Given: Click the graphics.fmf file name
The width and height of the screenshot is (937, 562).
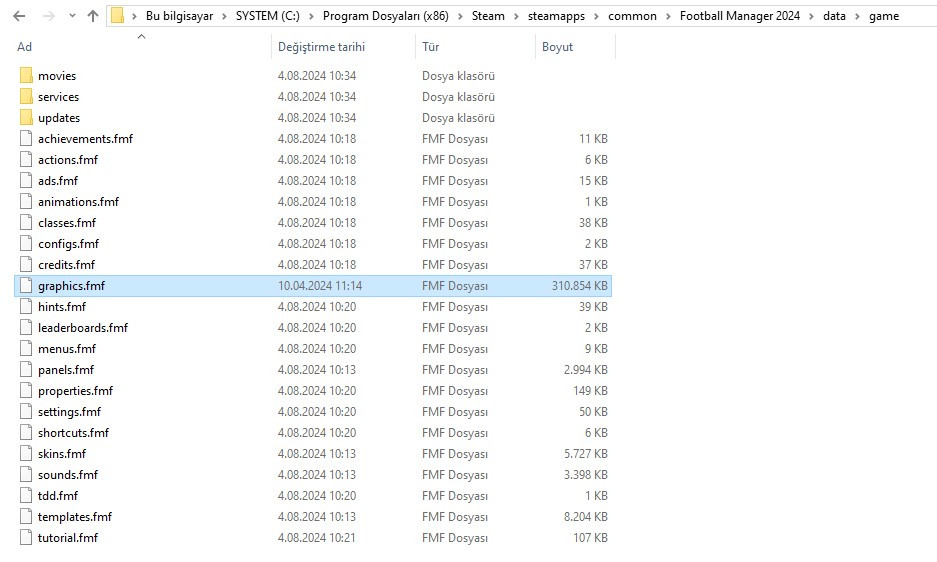Looking at the screenshot, I should tap(71, 286).
